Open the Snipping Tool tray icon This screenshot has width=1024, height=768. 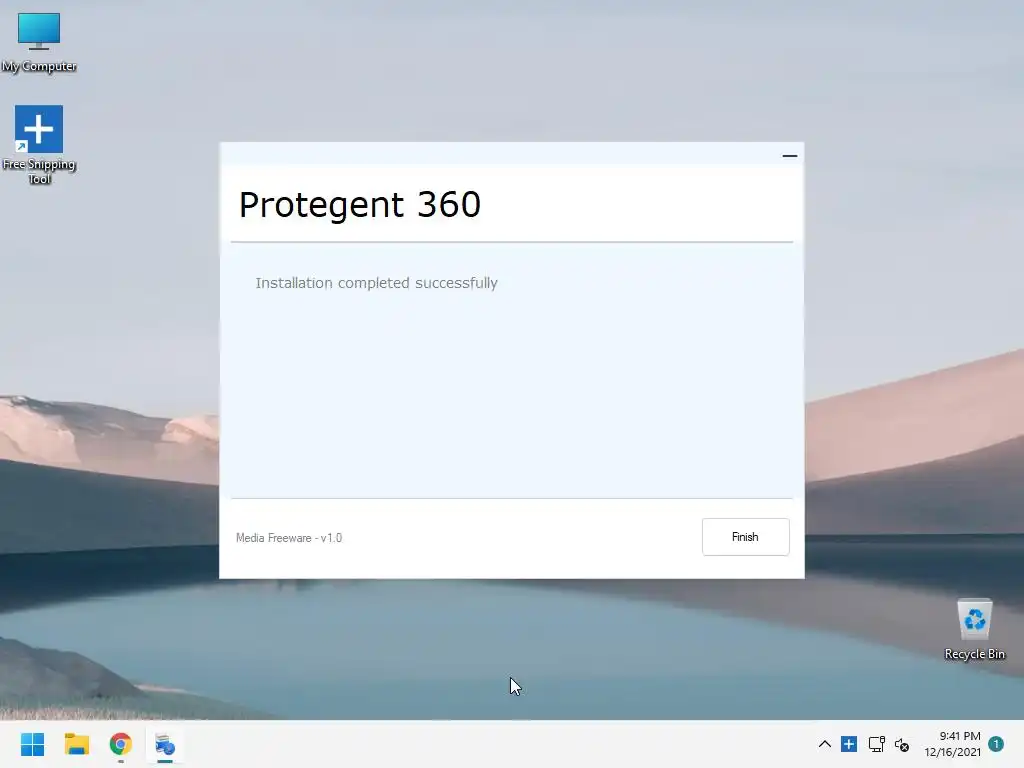(849, 744)
